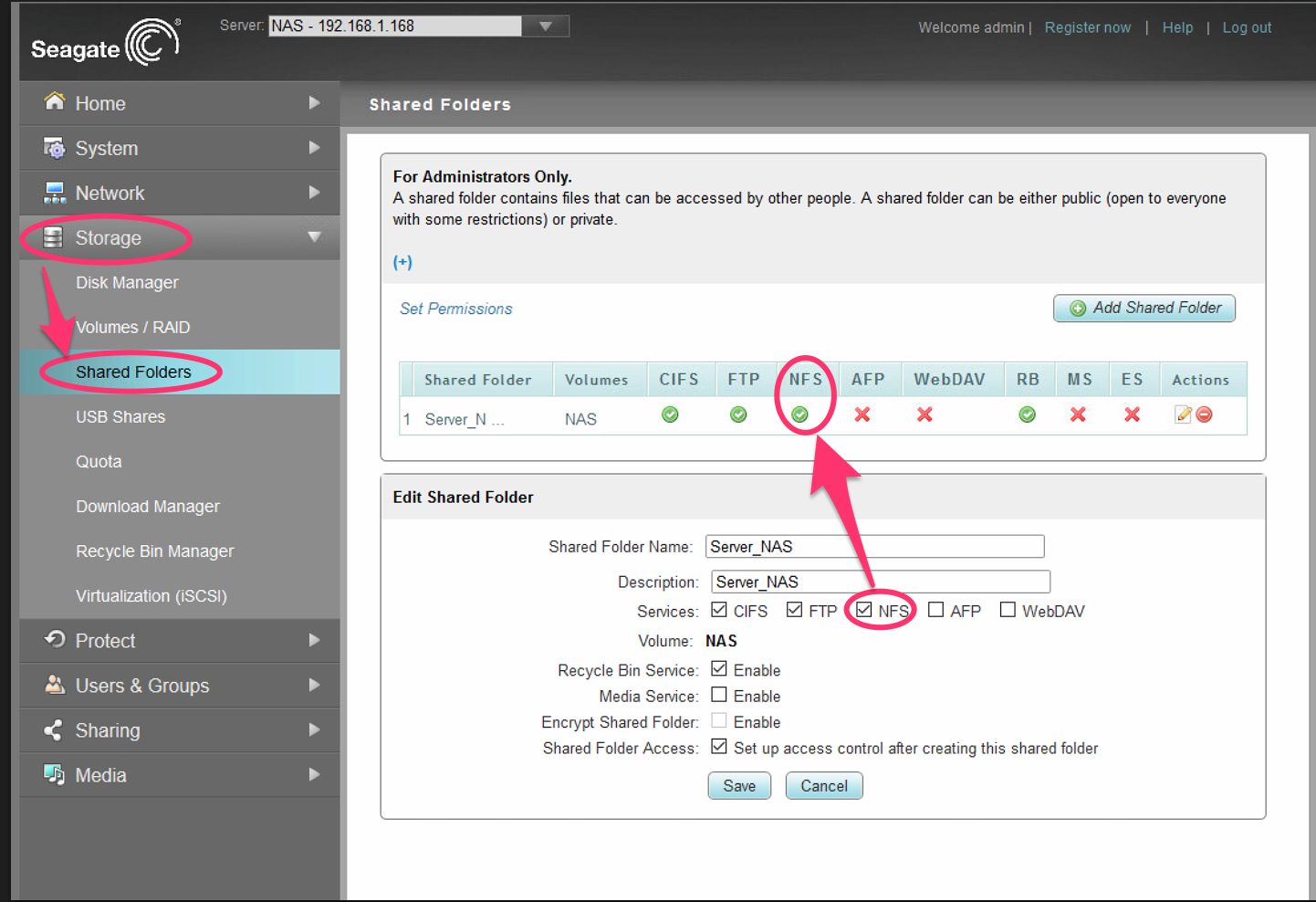Uncheck the NFS service checkbox
Viewport: 1316px width, 902px height.
(x=864, y=610)
